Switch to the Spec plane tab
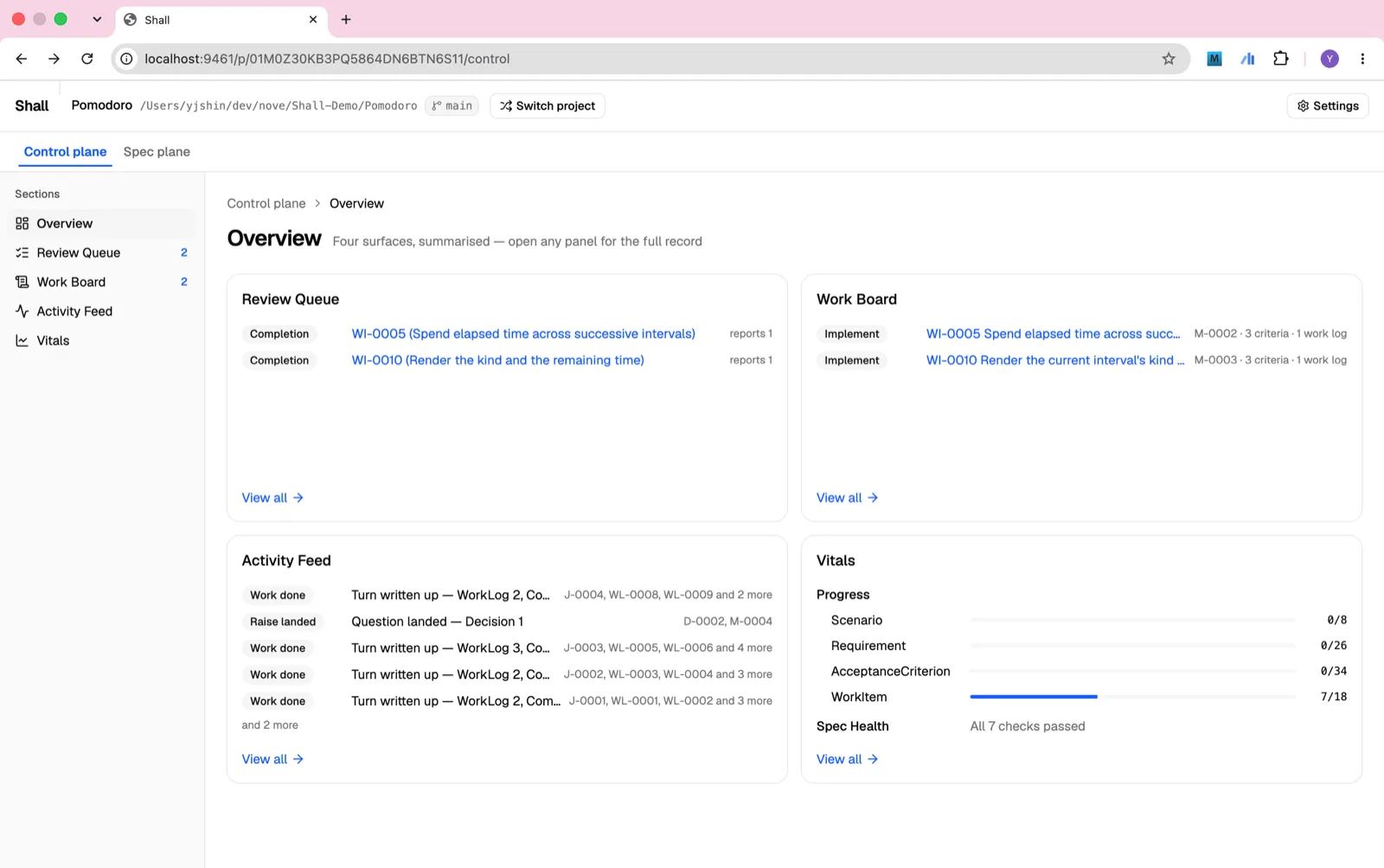1384x868 pixels. [157, 151]
